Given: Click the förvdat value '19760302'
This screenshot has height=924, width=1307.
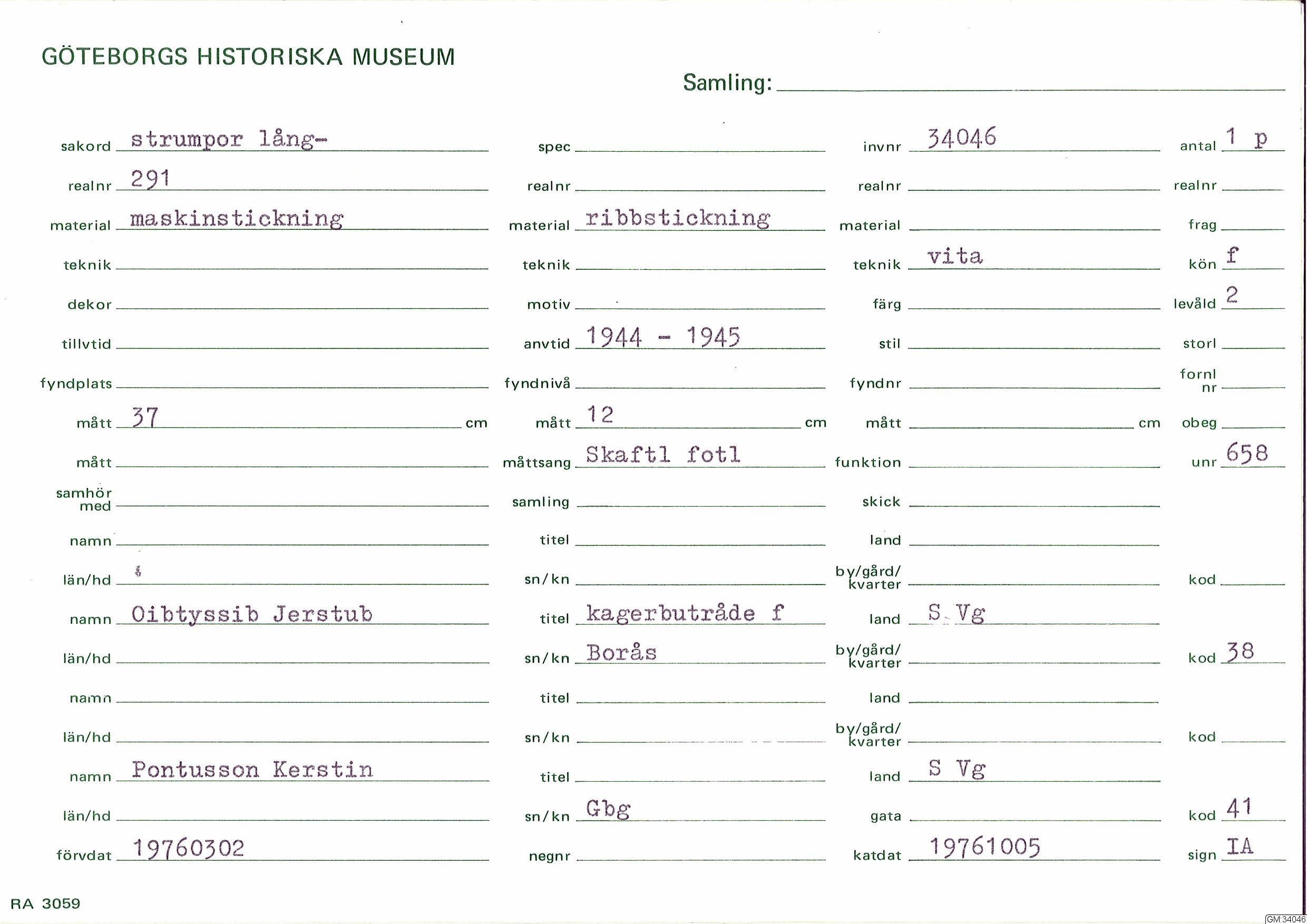Looking at the screenshot, I should [189, 848].
